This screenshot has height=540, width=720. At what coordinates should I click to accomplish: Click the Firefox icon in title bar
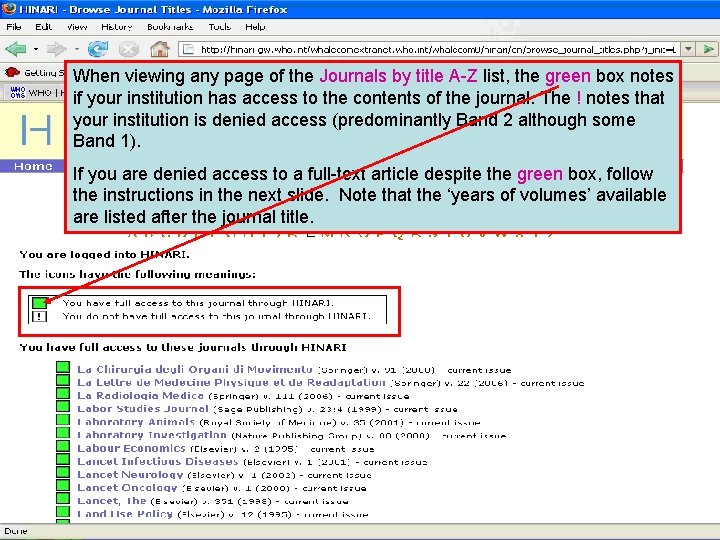pos(9,9)
